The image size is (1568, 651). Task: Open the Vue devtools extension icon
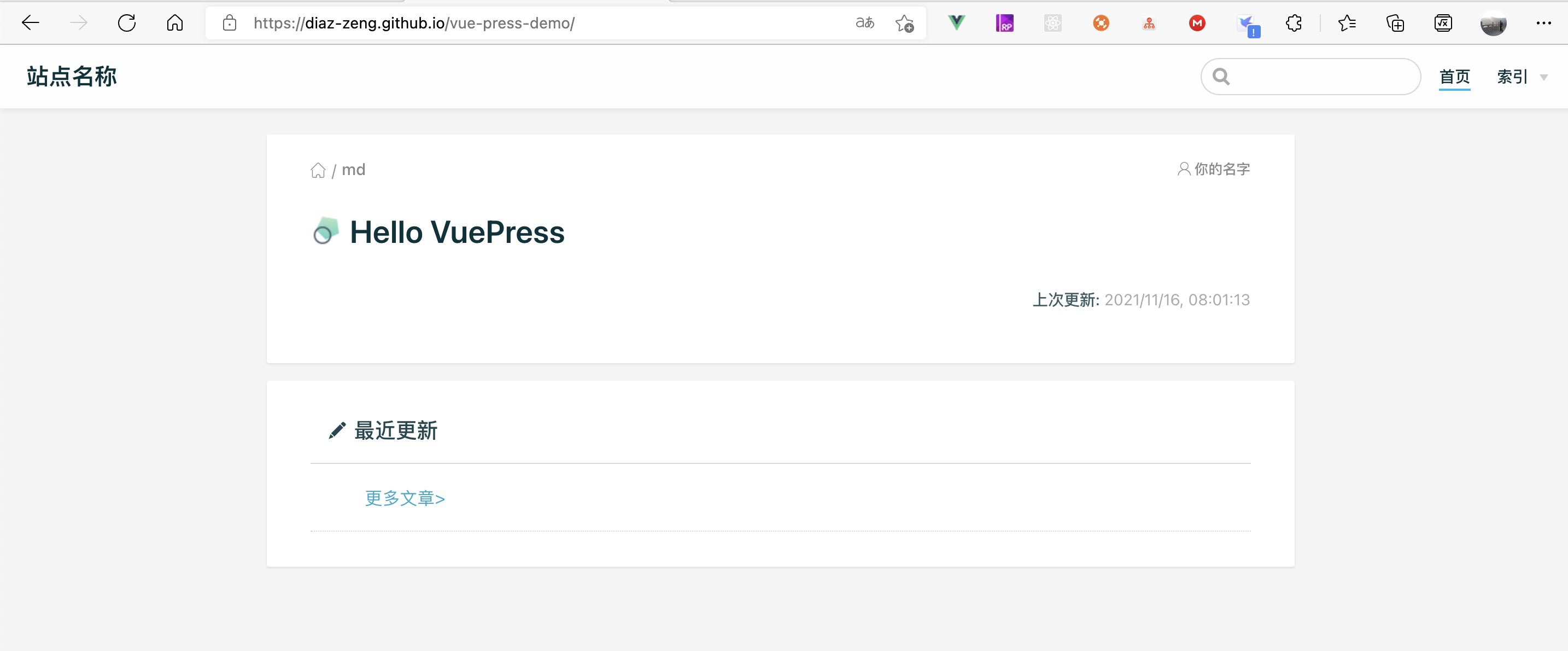(x=956, y=23)
